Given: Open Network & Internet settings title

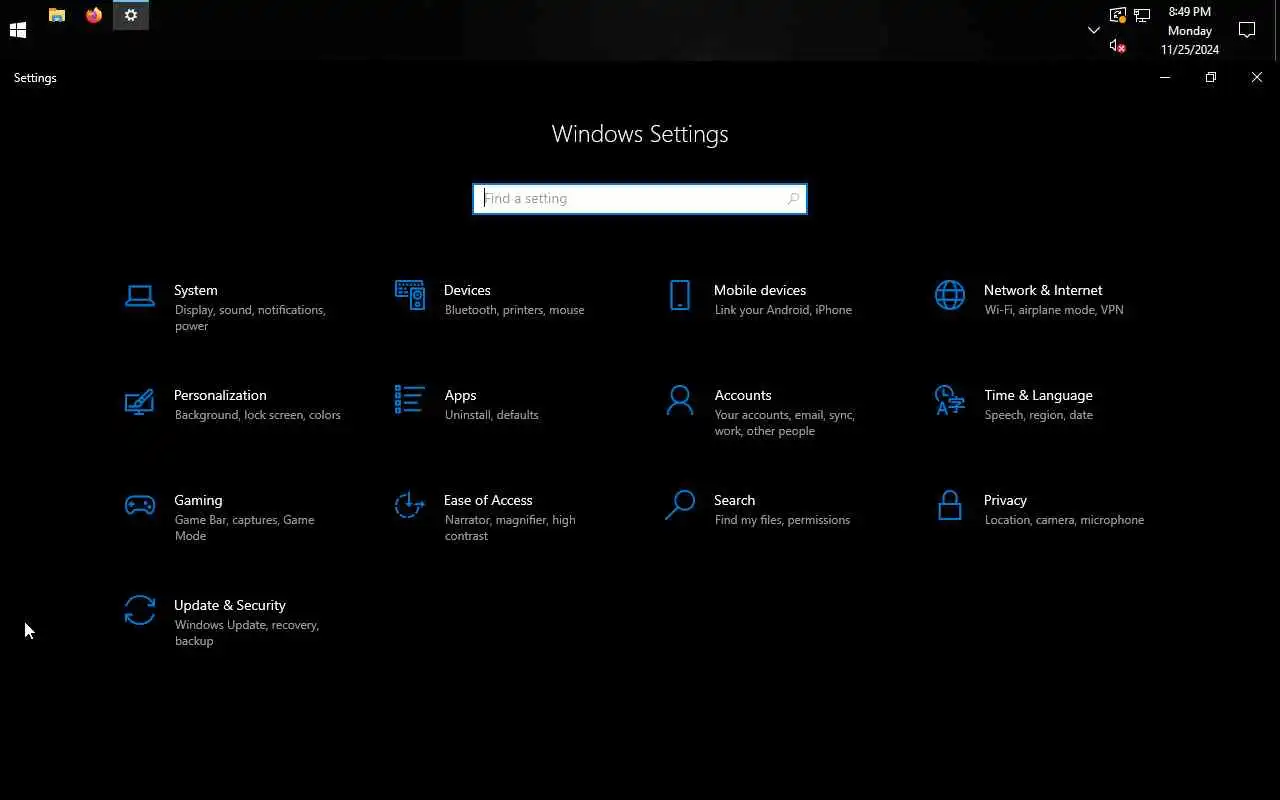Looking at the screenshot, I should tap(1043, 290).
